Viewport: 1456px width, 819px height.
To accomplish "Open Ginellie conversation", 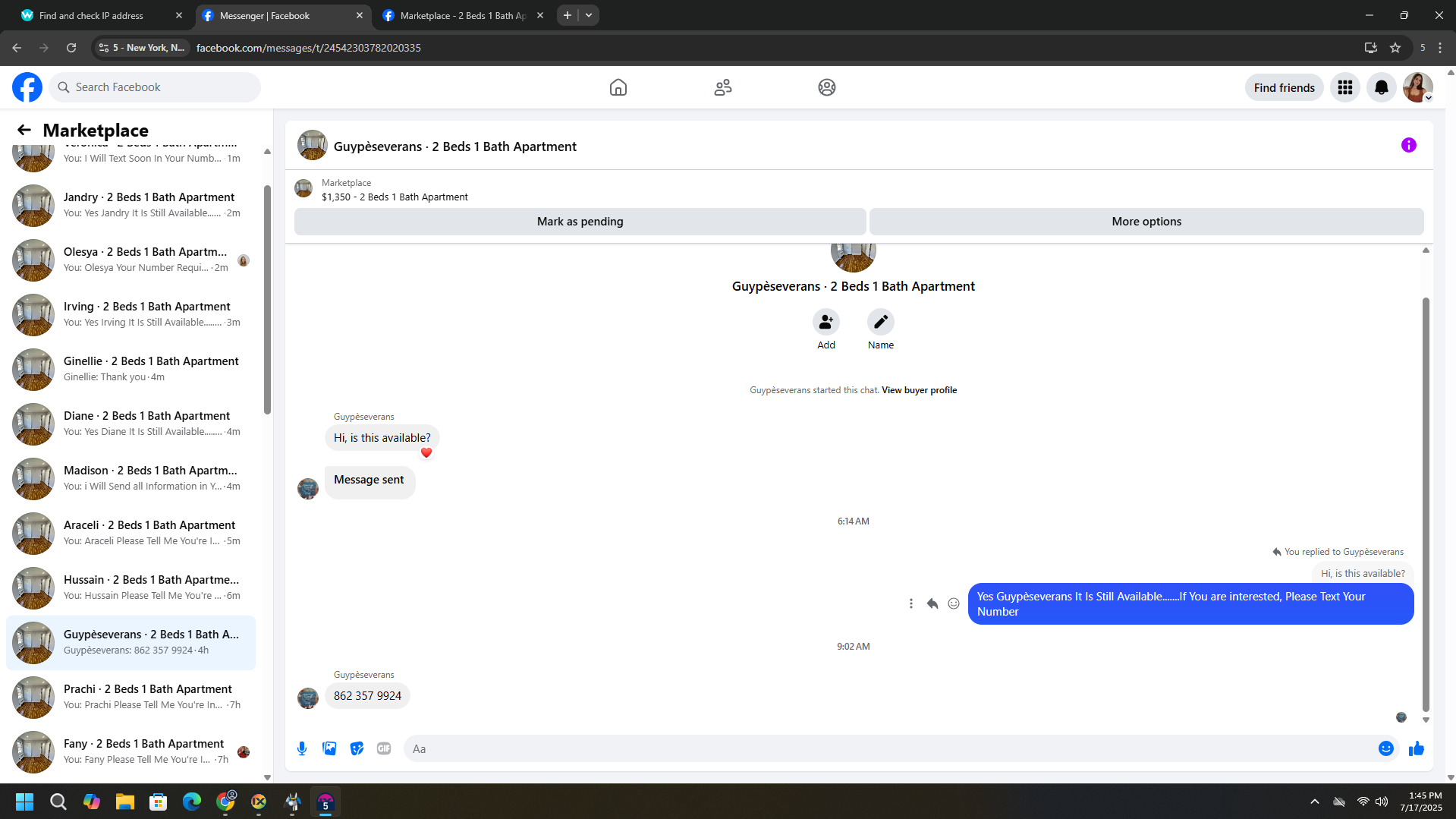I will pyautogui.click(x=131, y=369).
